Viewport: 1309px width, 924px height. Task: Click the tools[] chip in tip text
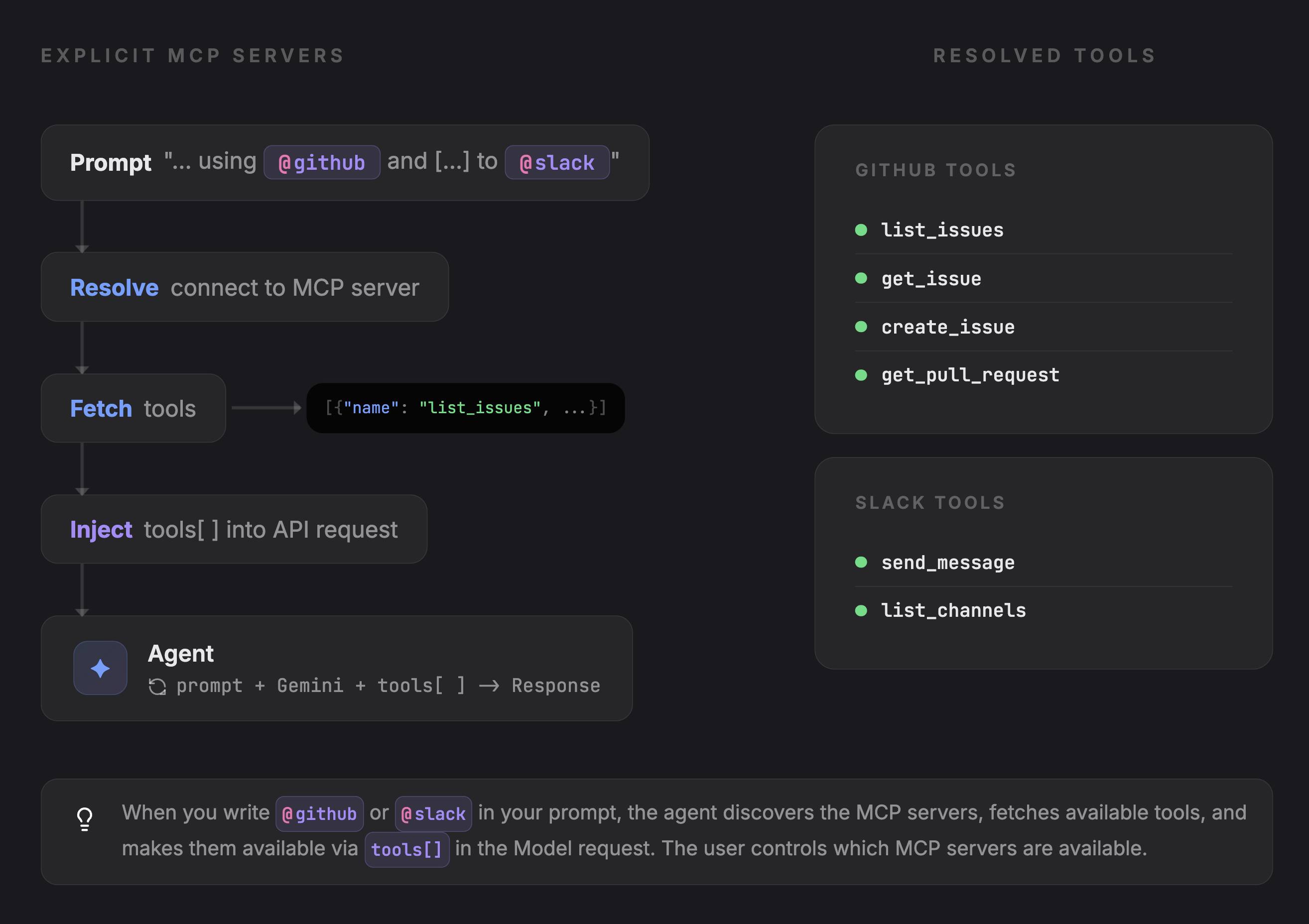click(x=406, y=849)
